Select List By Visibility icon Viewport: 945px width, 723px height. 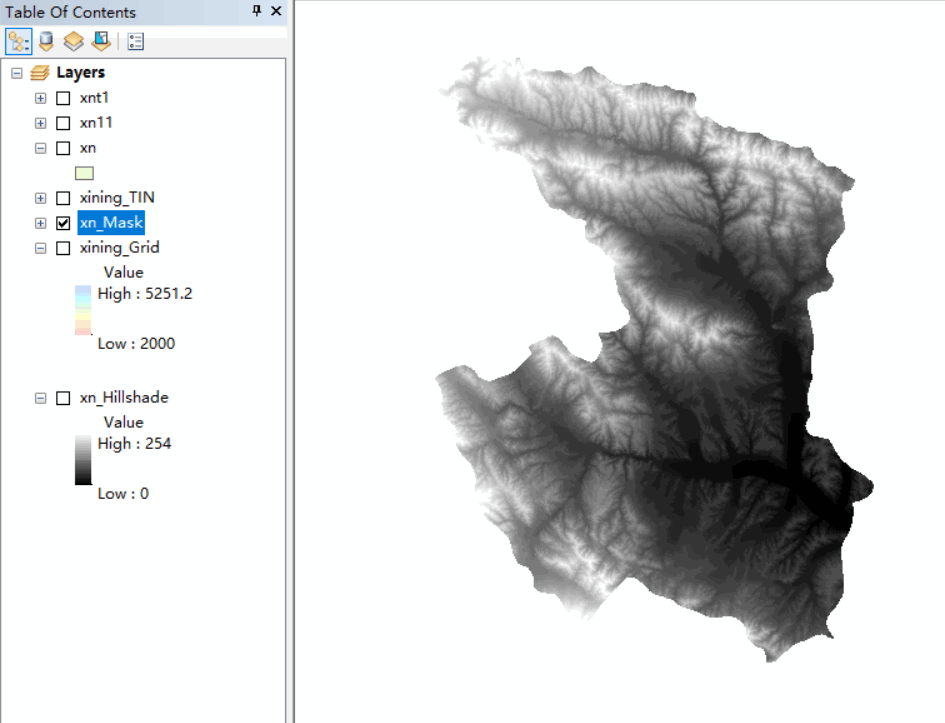coord(74,42)
